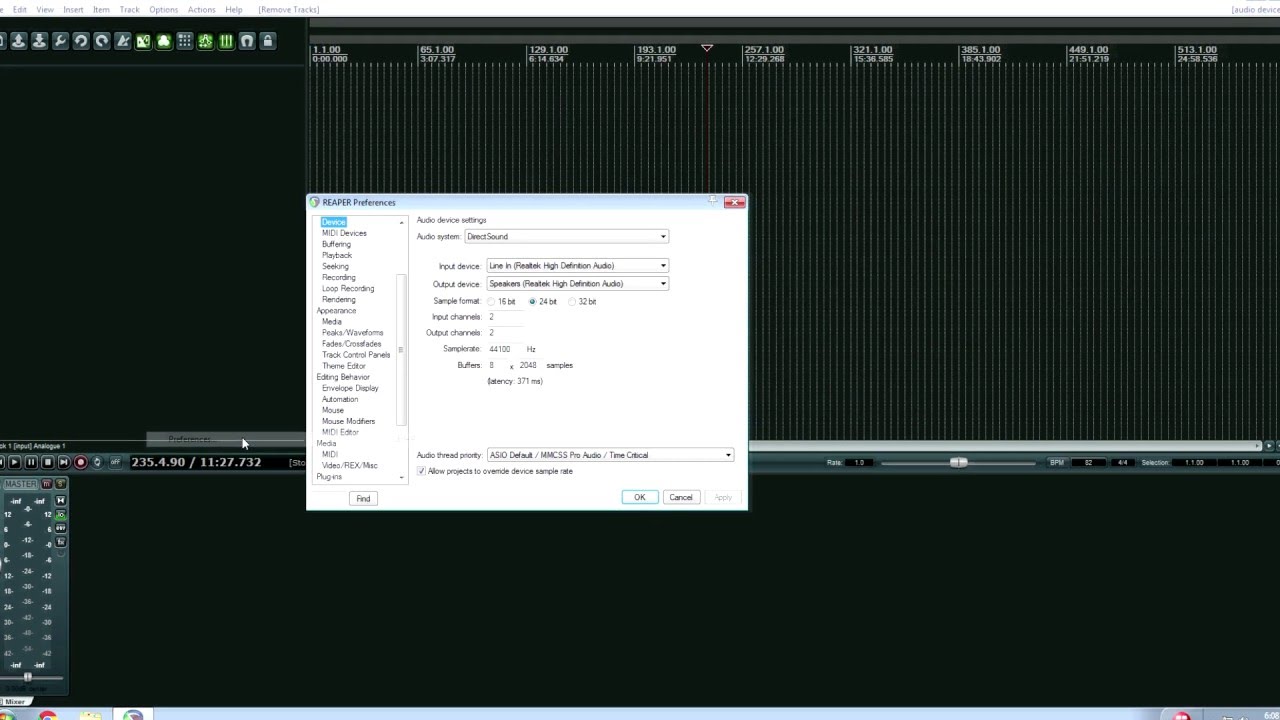Open the Output device dropdown

pyautogui.click(x=578, y=284)
